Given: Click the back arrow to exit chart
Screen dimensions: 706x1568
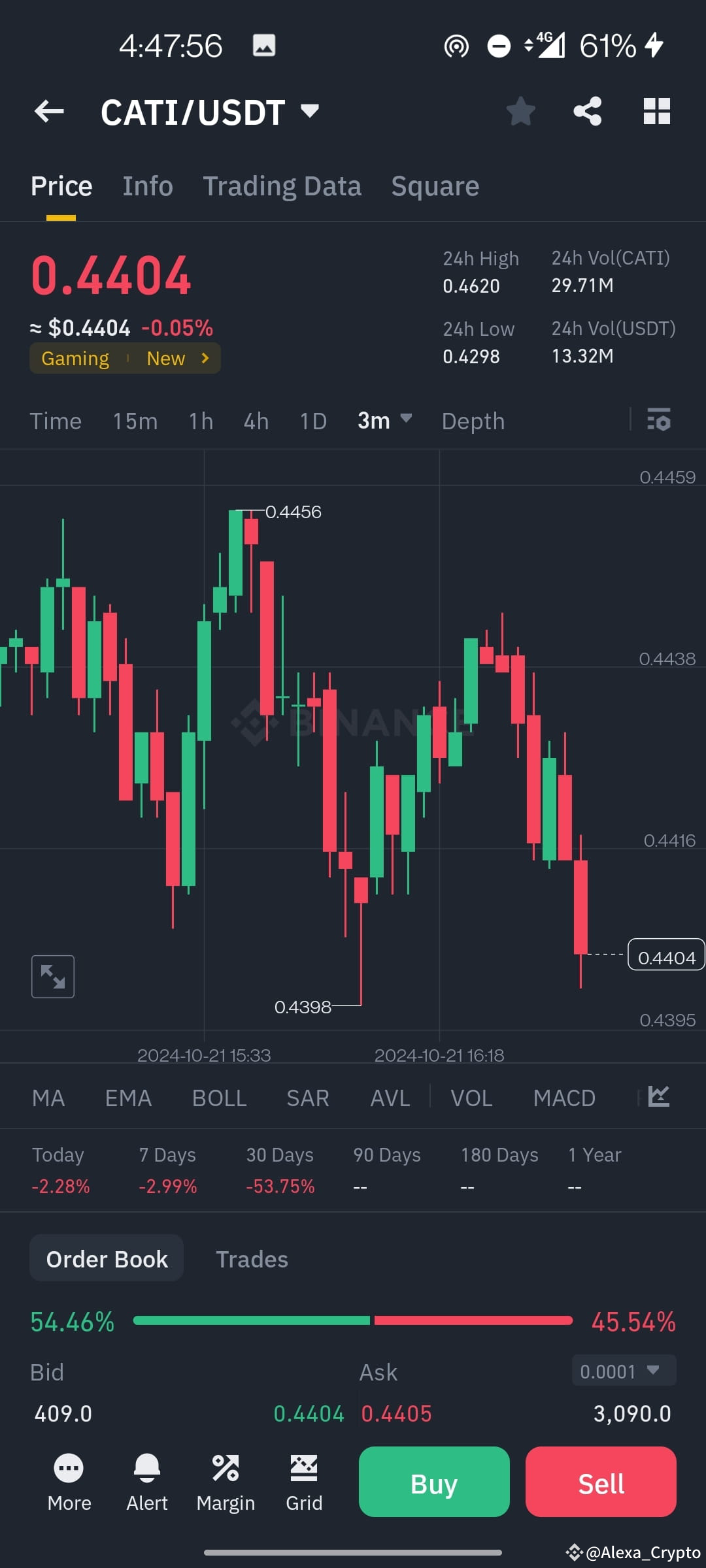Looking at the screenshot, I should [x=49, y=111].
